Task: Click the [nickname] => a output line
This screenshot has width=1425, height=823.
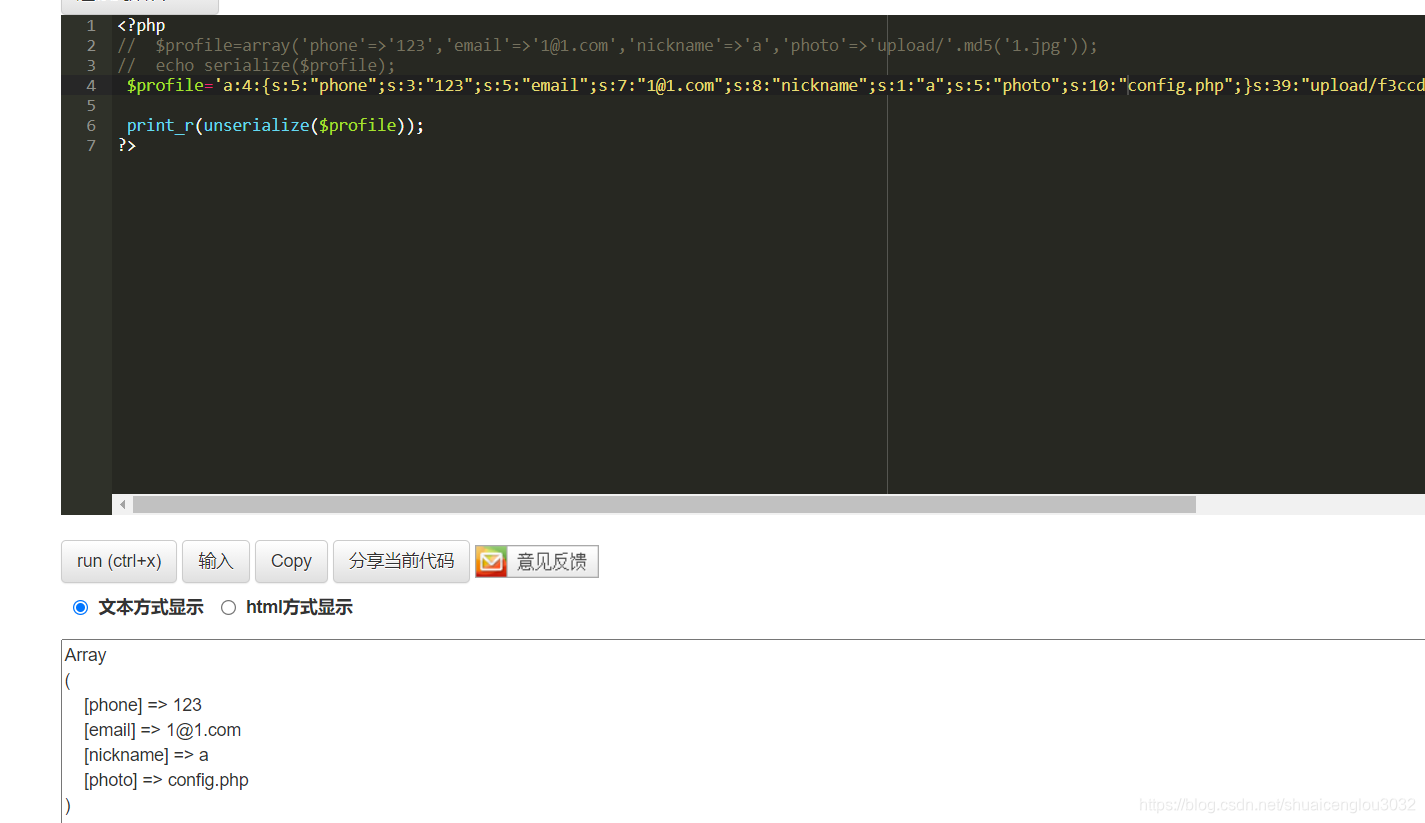Action: [x=146, y=755]
